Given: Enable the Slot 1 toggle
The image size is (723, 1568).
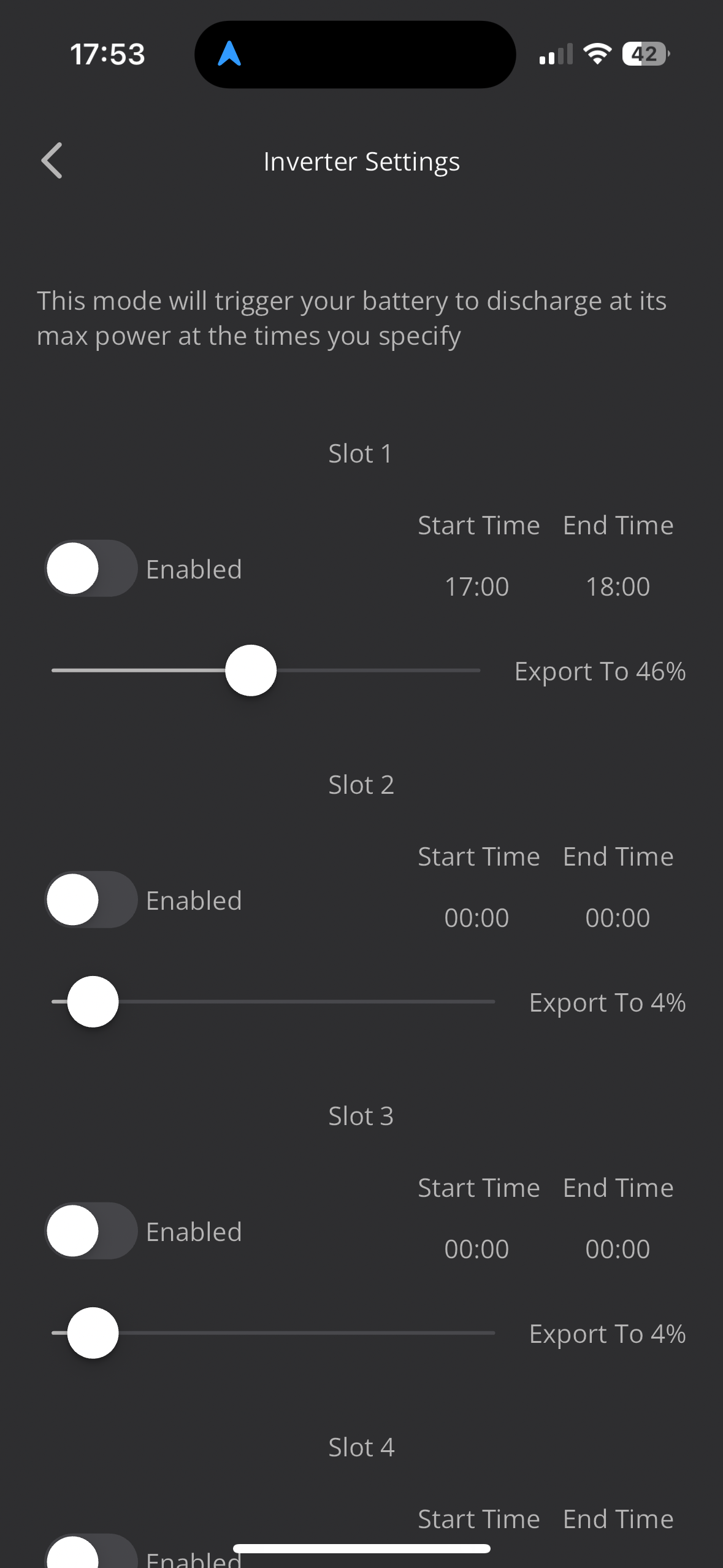Looking at the screenshot, I should pos(91,568).
